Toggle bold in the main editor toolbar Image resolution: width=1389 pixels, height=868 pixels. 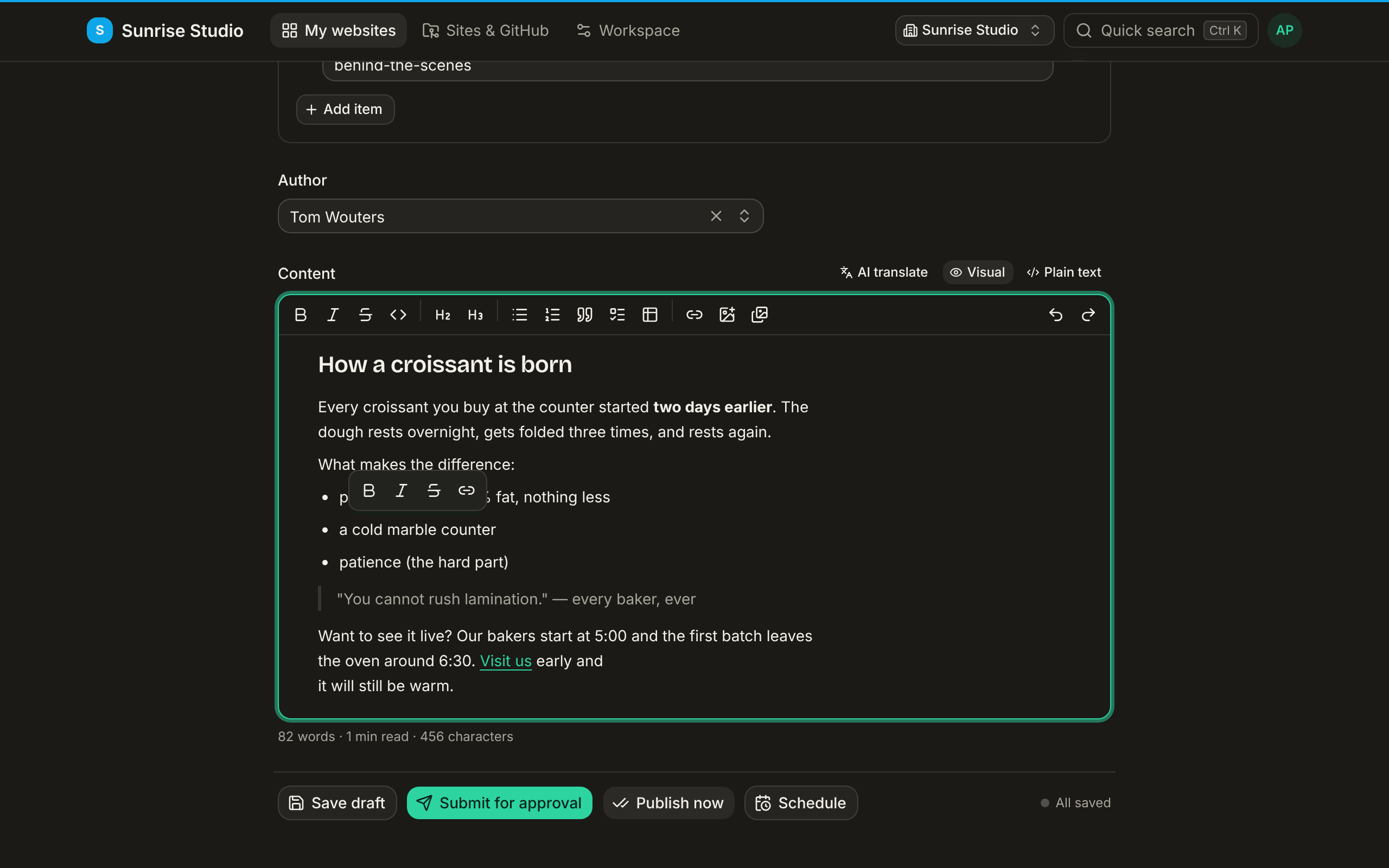[x=300, y=315]
